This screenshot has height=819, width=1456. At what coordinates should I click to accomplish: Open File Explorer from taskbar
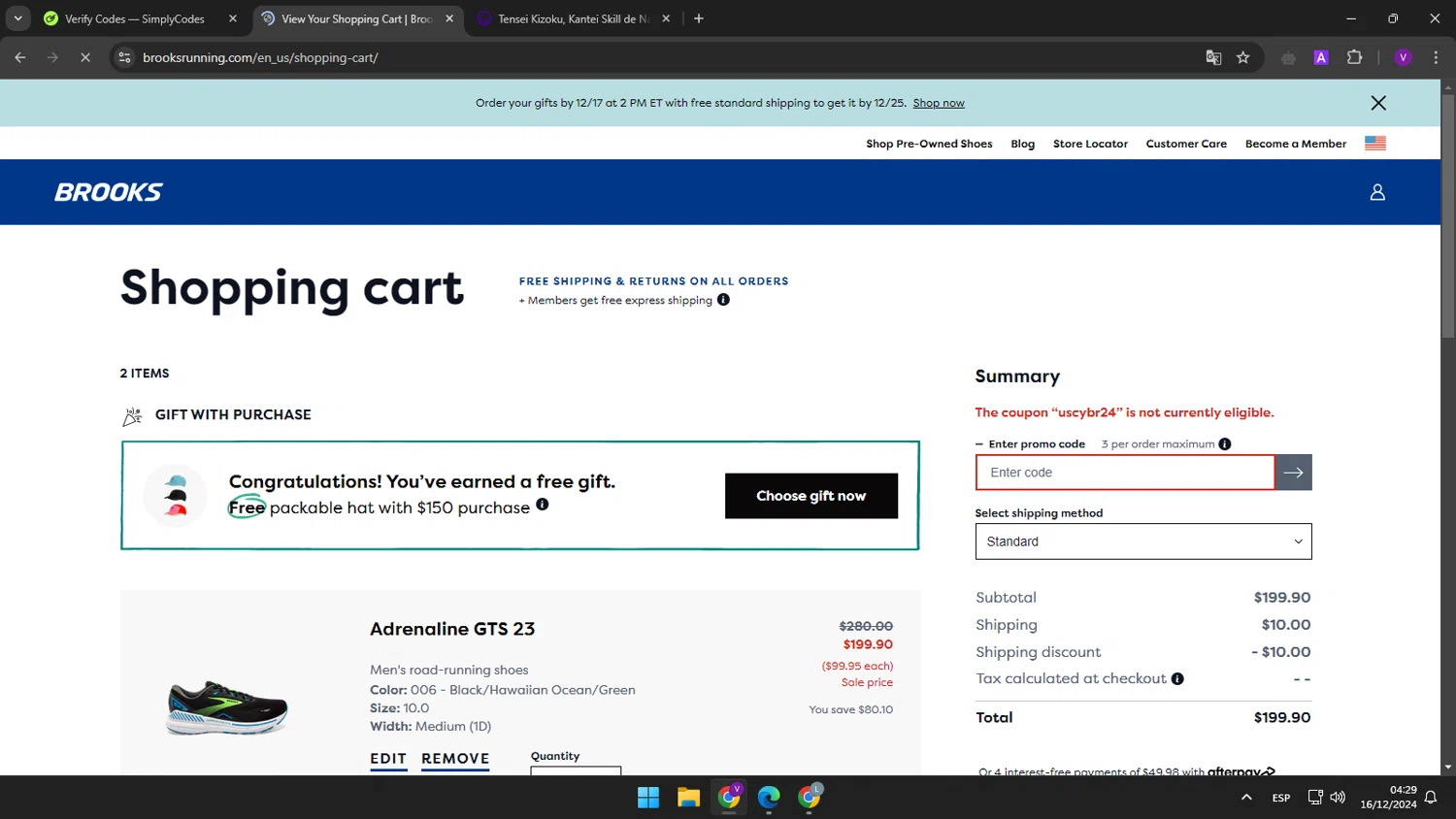point(688,798)
